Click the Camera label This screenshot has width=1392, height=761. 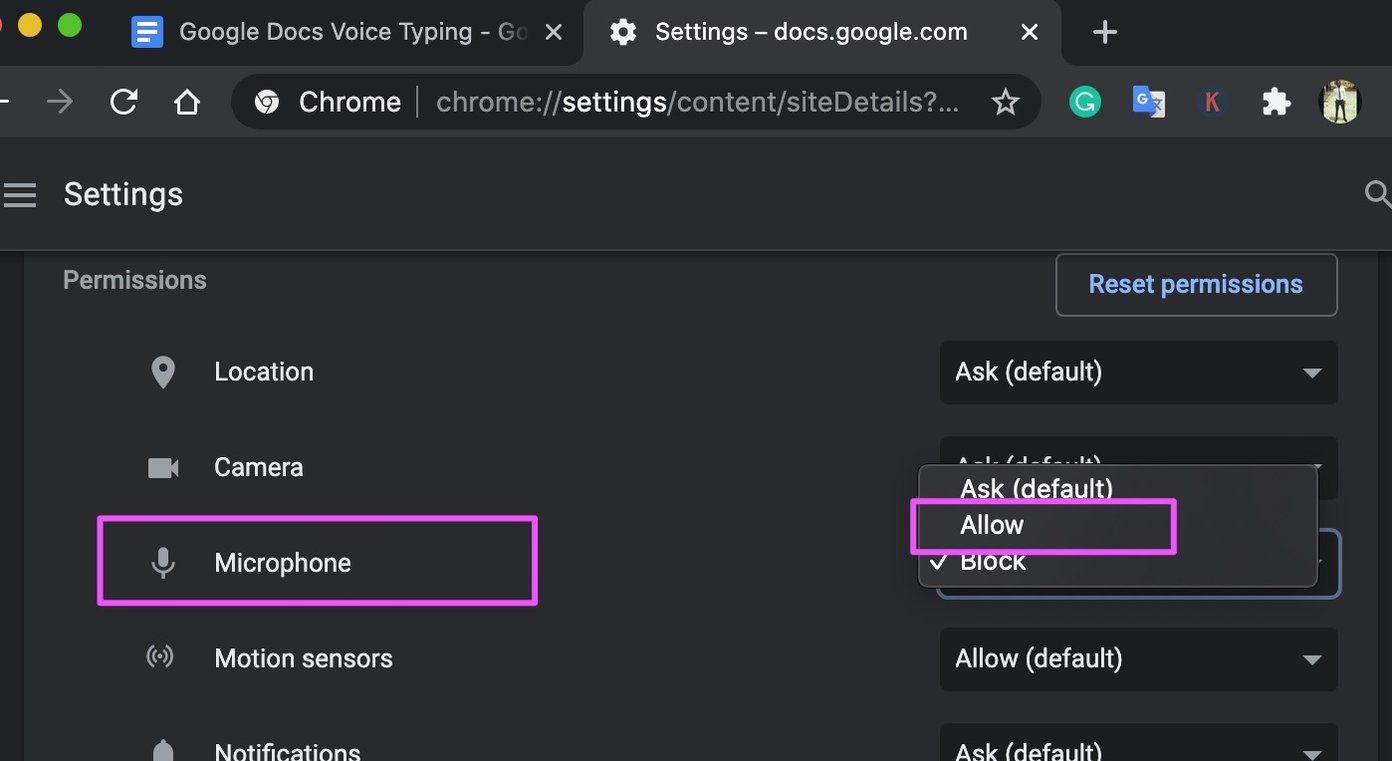258,467
